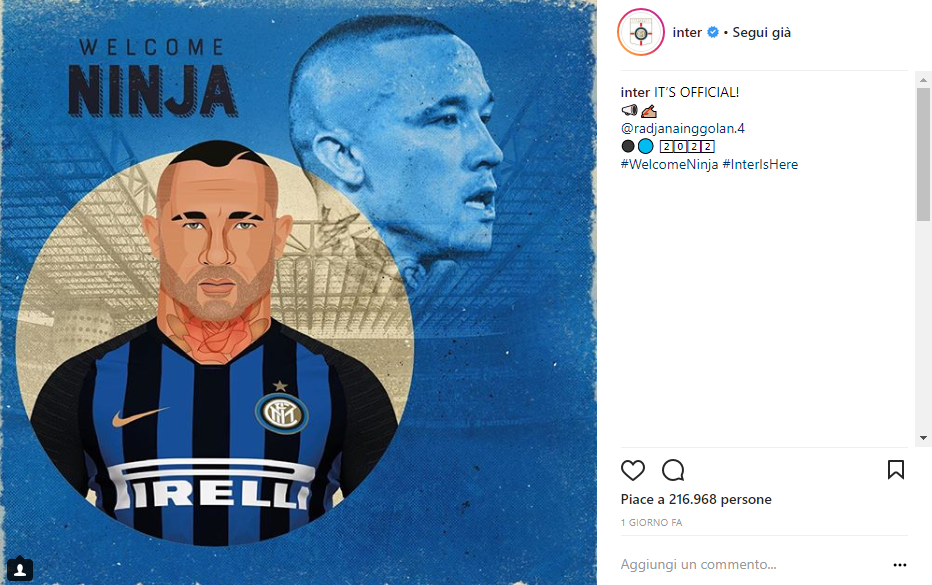
Task: Save post with the bookmark icon
Action: pyautogui.click(x=896, y=470)
